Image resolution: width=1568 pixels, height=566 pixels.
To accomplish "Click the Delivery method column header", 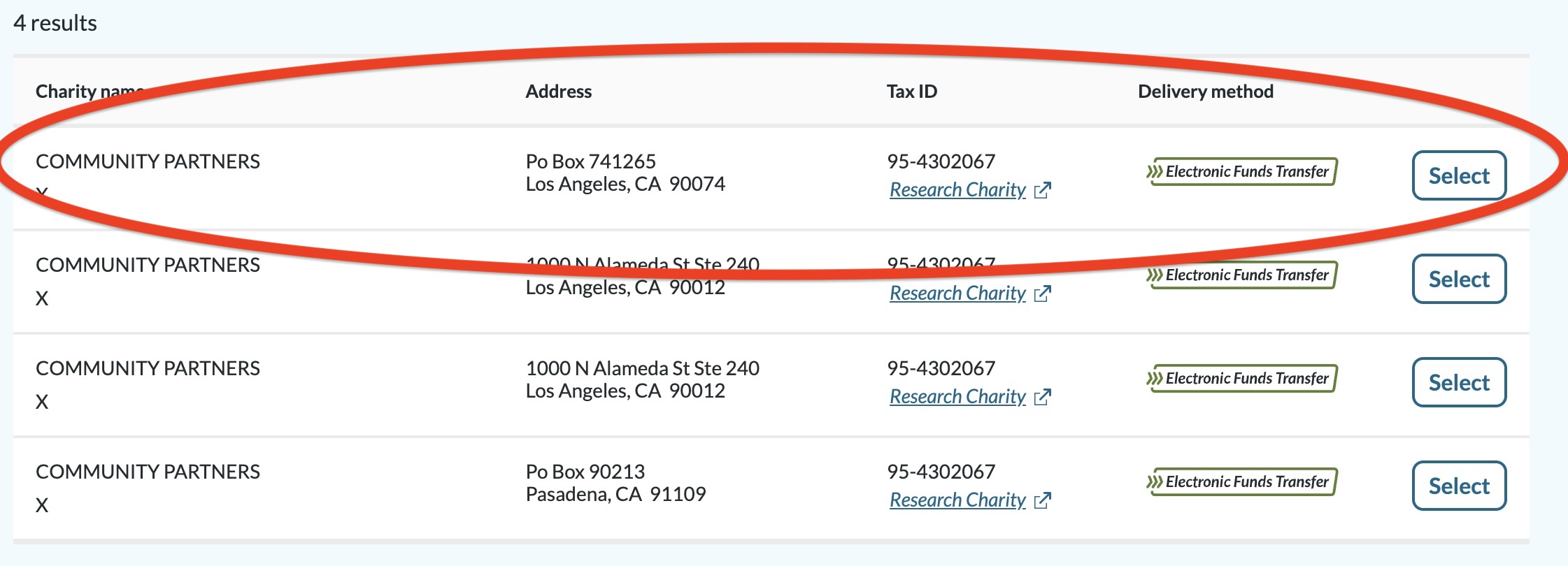I will [x=1206, y=92].
